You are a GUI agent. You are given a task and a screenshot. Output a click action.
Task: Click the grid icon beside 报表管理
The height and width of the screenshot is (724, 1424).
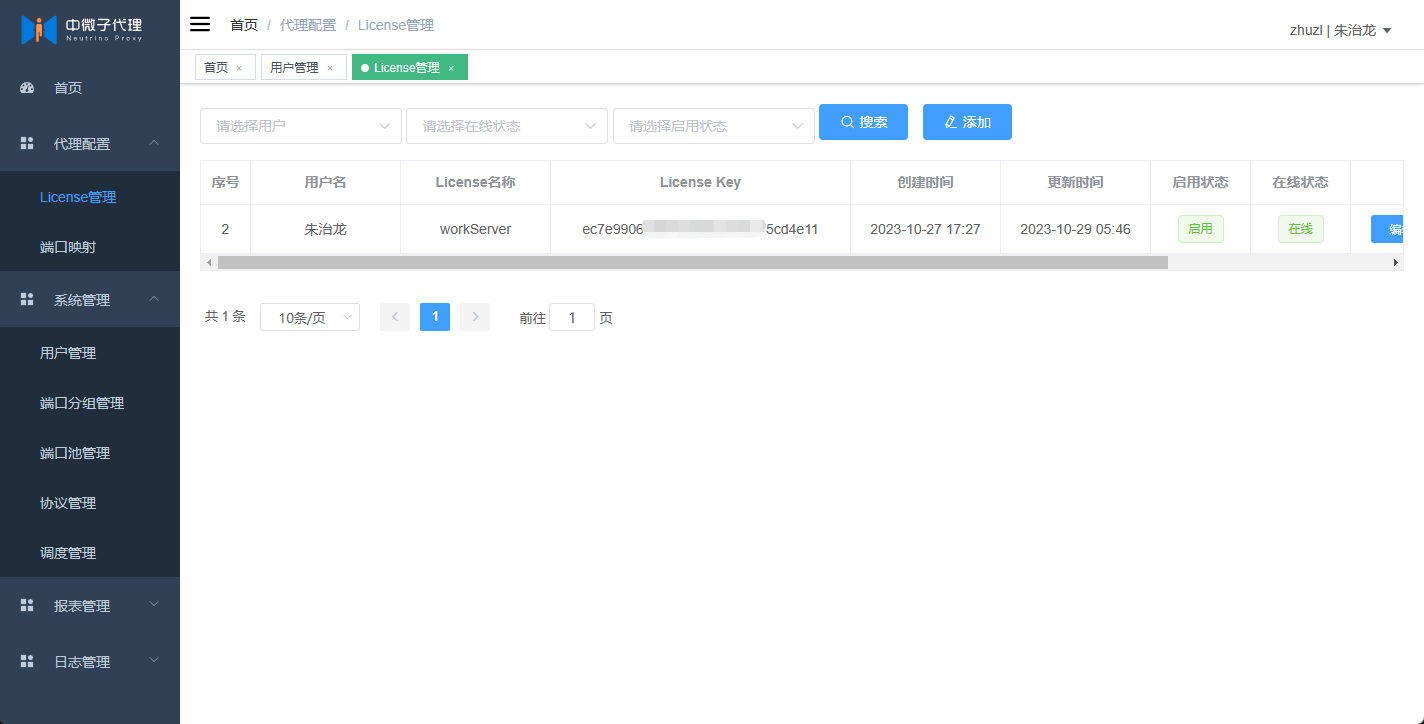tap(27, 606)
